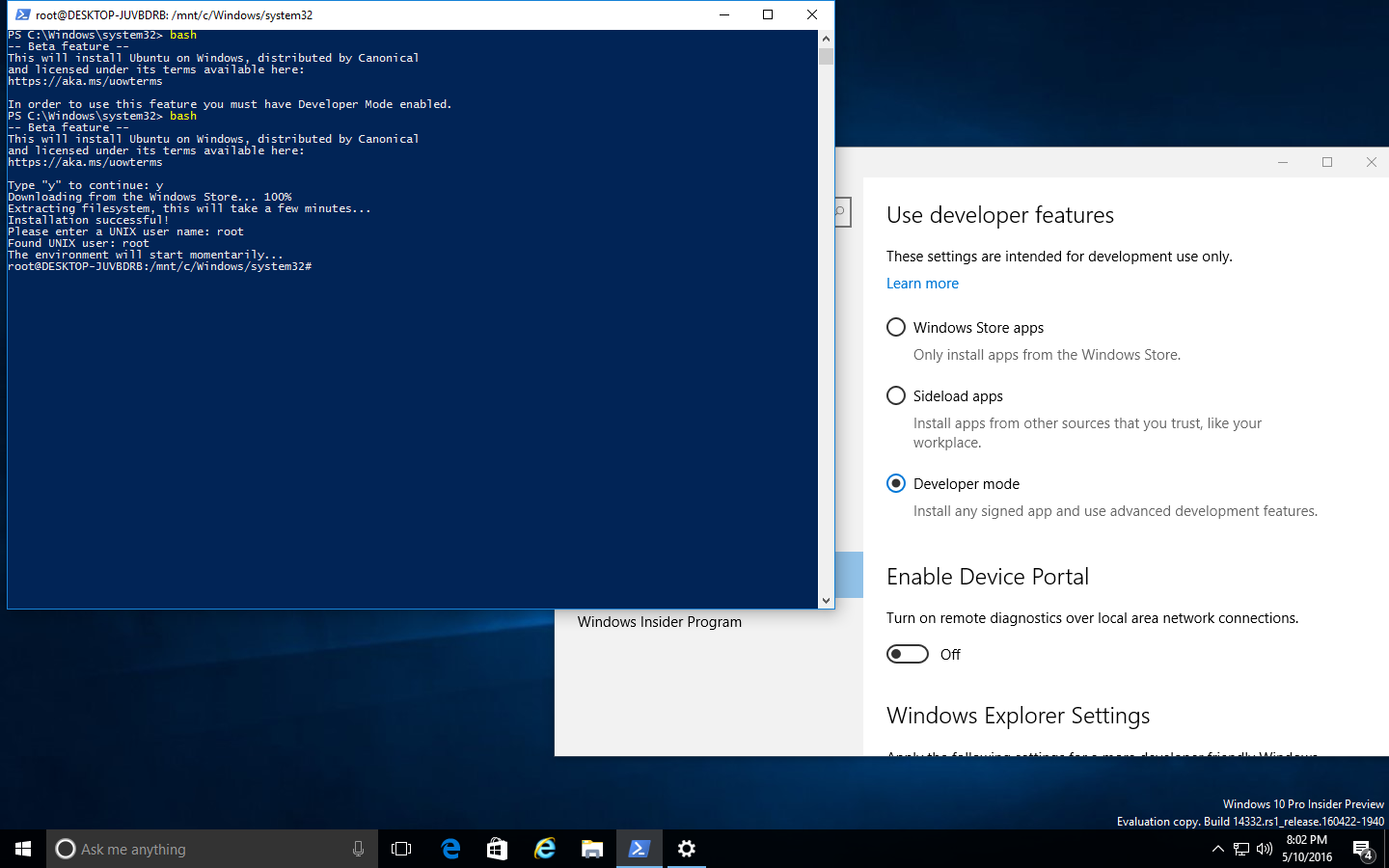
Task: Expand hidden icons with the system tray chevron
Action: [1218, 849]
